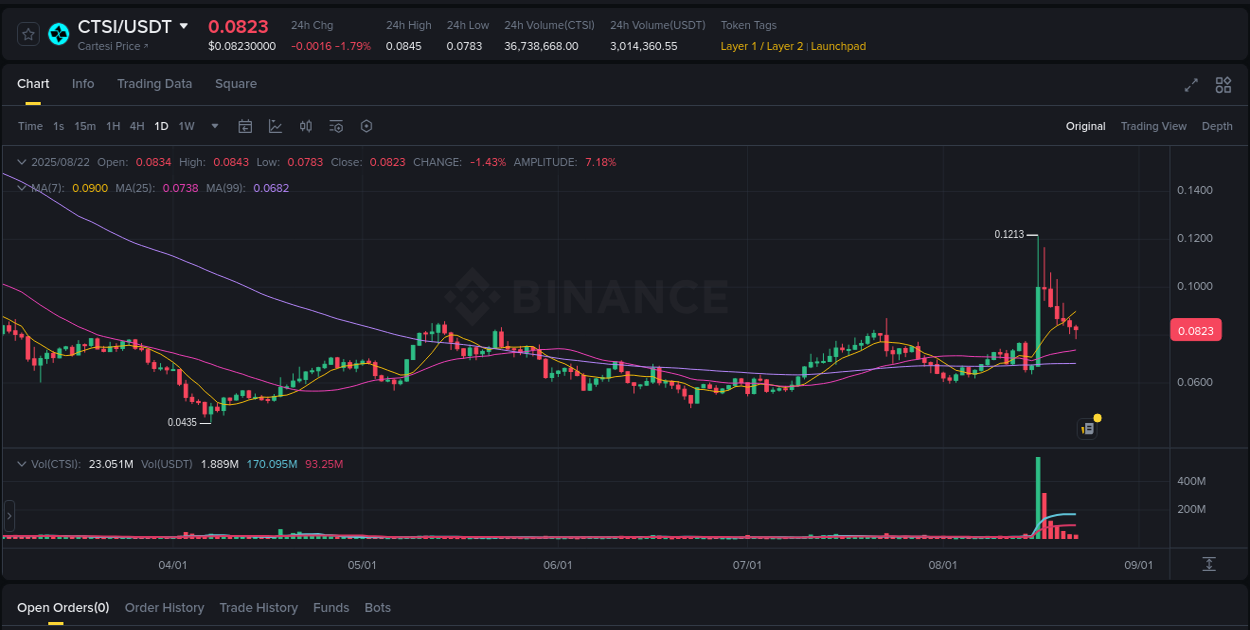Expand the chart to fullscreen via diagonal arrows icon
This screenshot has width=1250, height=630.
pyautogui.click(x=1191, y=86)
